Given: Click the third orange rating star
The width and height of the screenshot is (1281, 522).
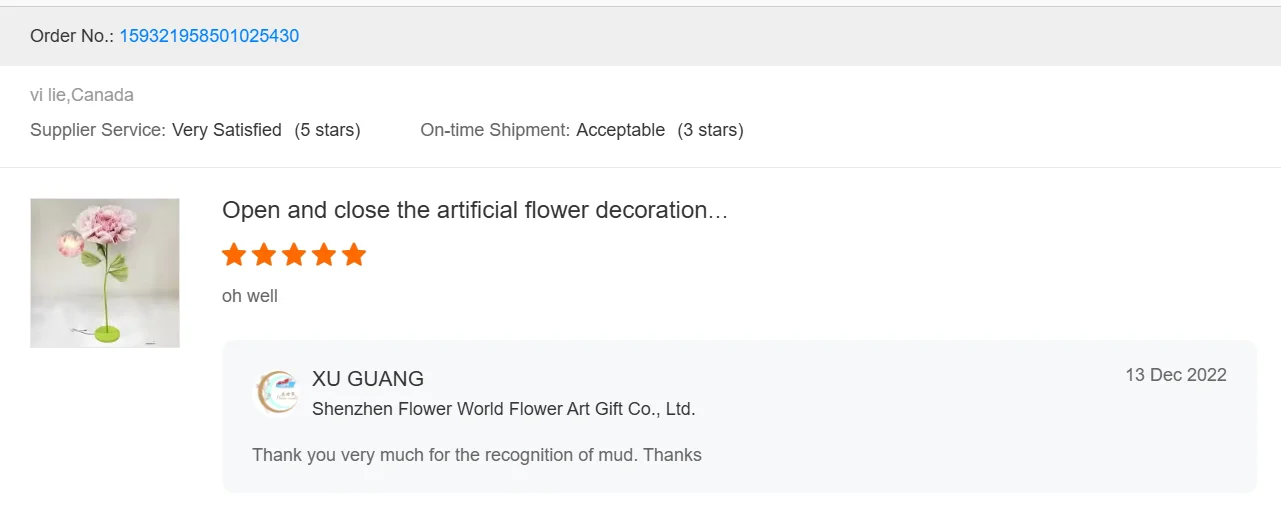Looking at the screenshot, I should [294, 254].
